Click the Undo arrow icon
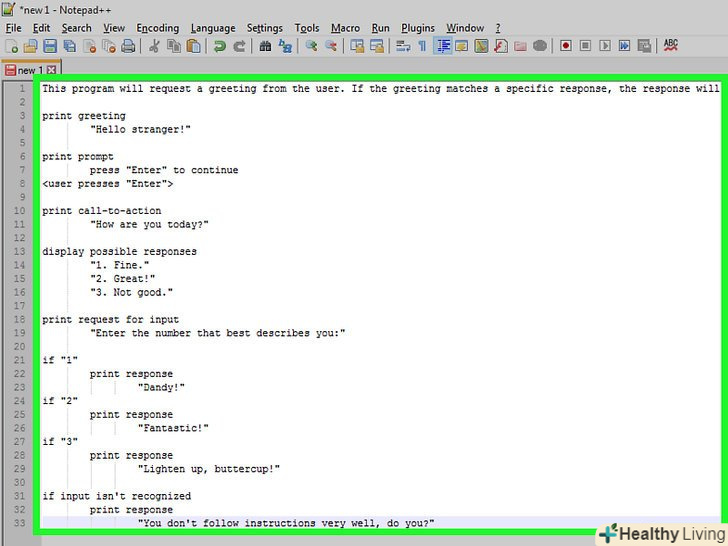Viewport: 728px width, 546px height. coord(220,46)
